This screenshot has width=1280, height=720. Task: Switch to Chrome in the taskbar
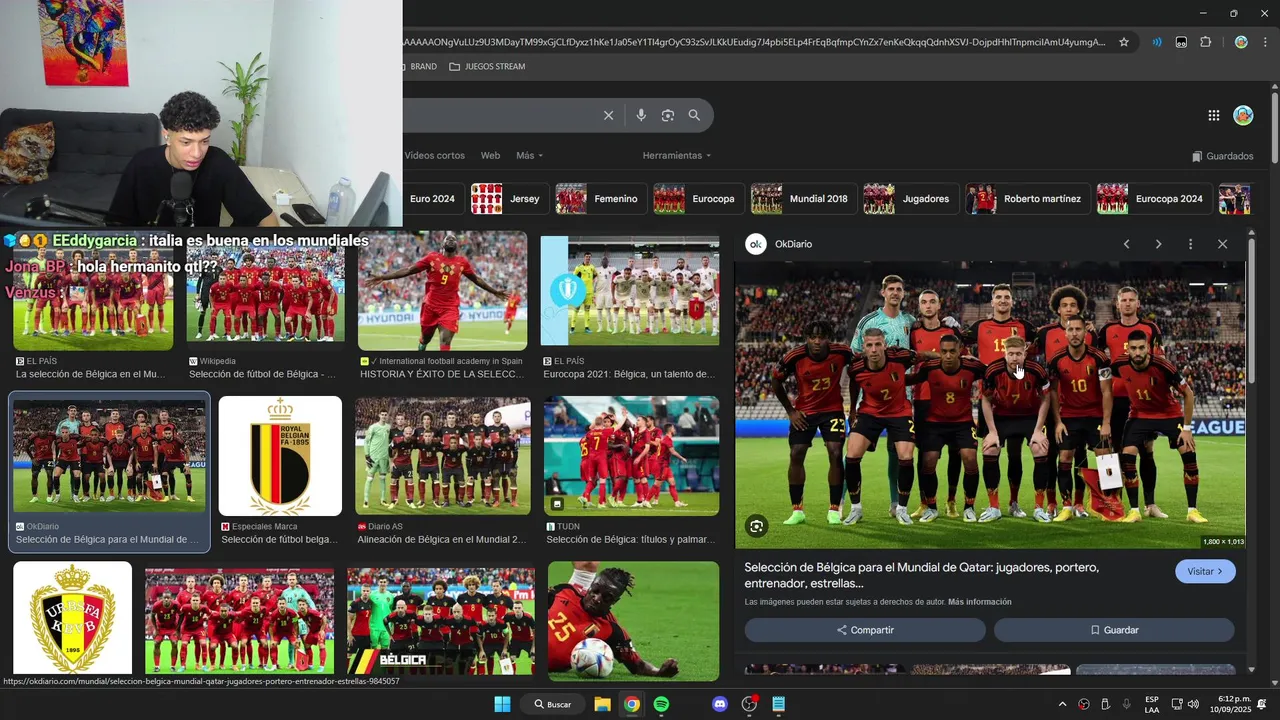632,704
